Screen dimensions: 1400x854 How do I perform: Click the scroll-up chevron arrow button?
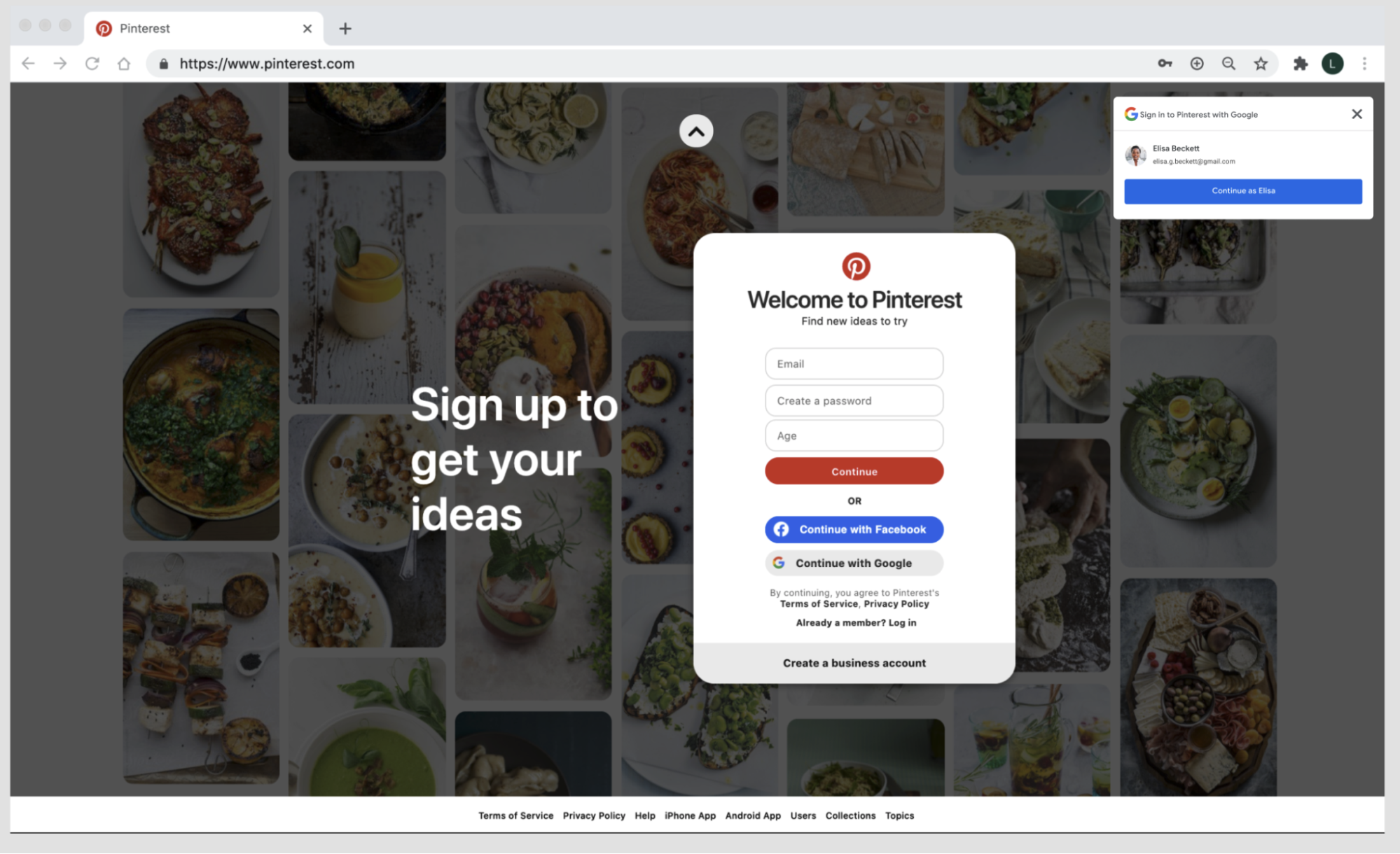point(696,131)
